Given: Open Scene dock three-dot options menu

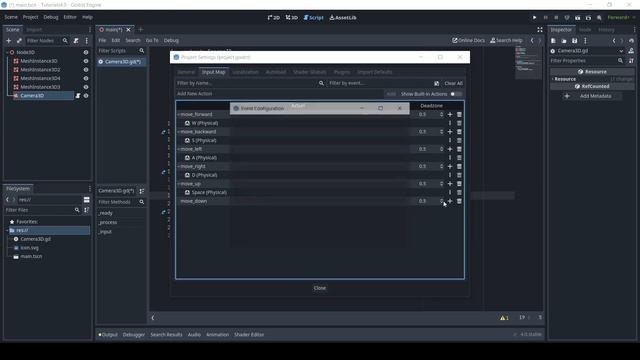Looking at the screenshot, I should 87,41.
